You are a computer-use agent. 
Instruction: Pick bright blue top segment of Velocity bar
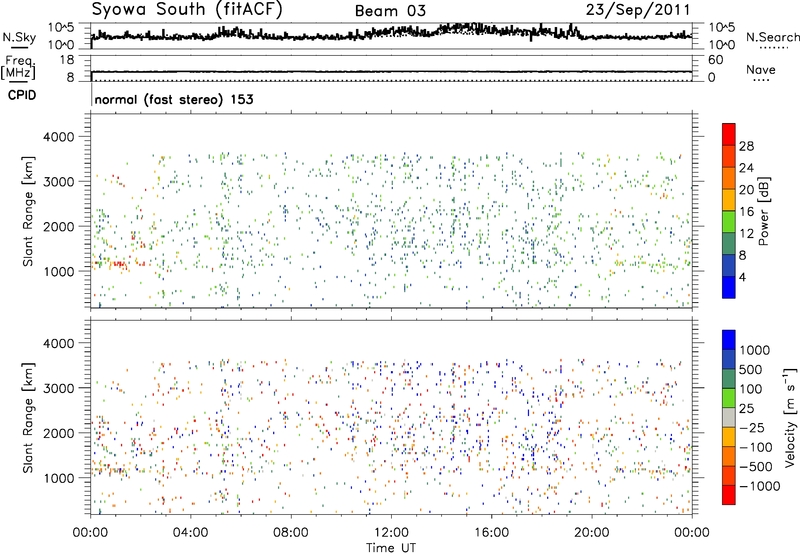click(729, 340)
